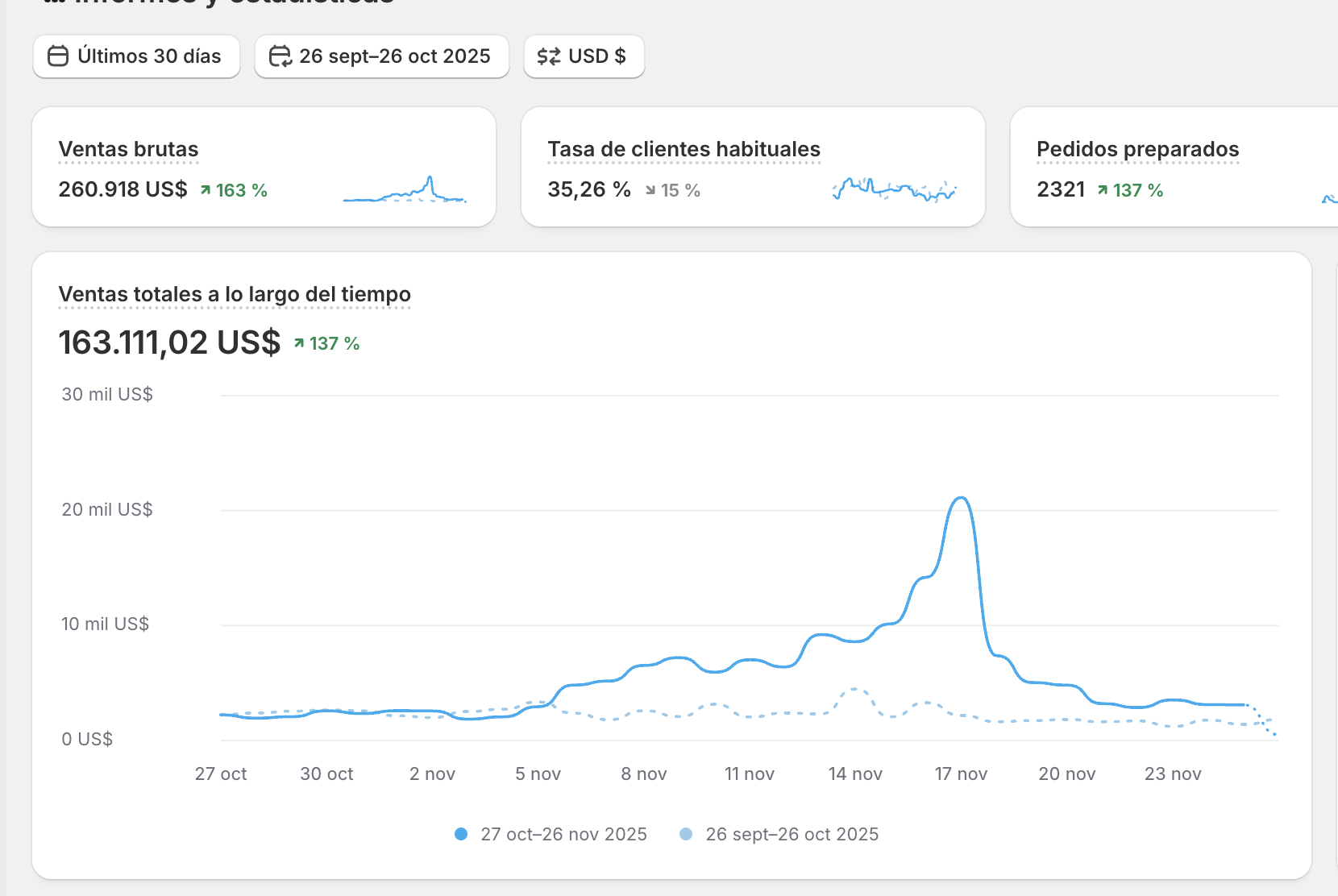Image resolution: width=1338 pixels, height=896 pixels.
Task: Click the 163.111,02 US$ total sales figure
Action: pos(169,342)
